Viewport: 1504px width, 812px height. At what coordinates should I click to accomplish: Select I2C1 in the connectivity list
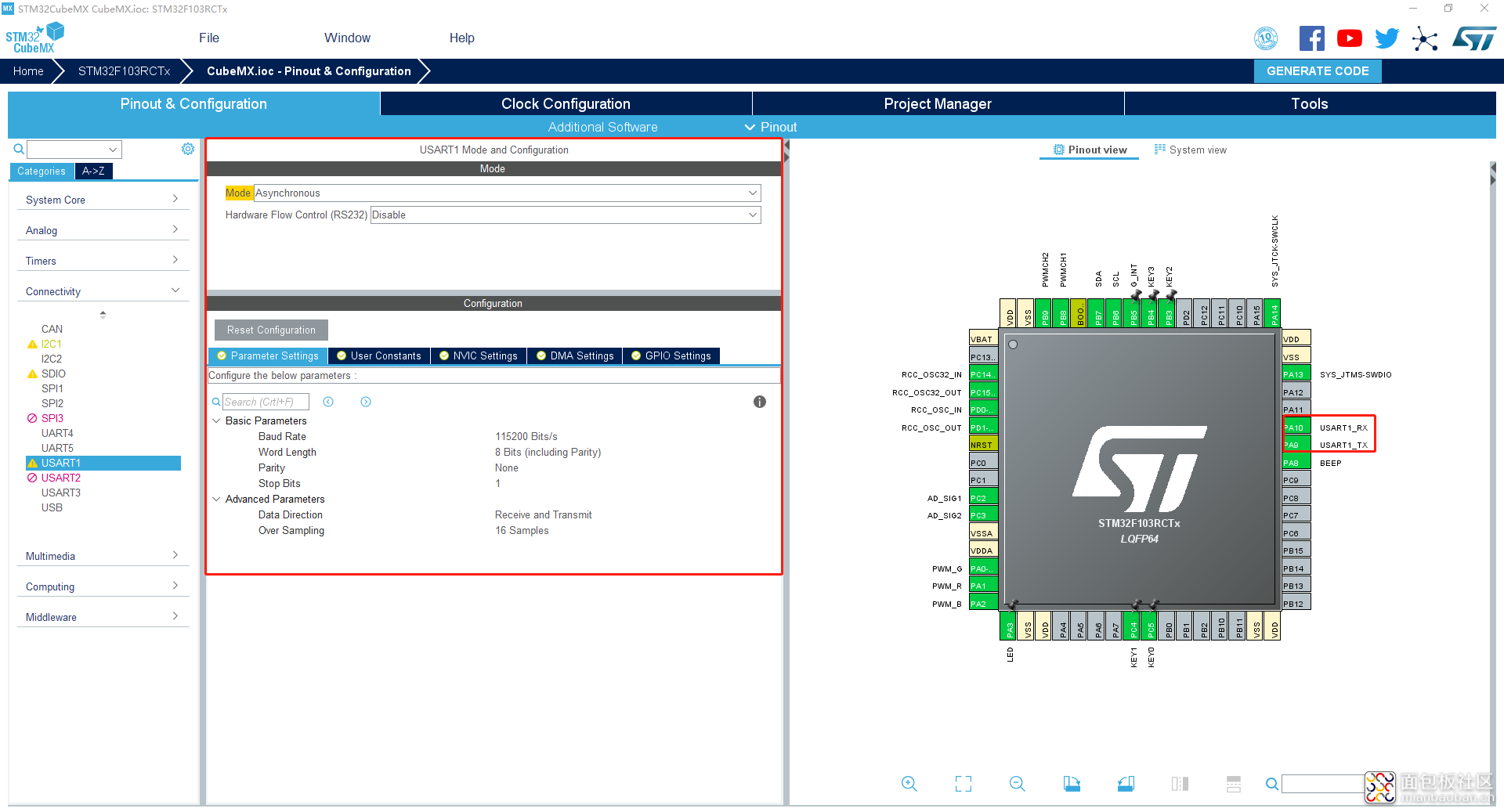51,344
